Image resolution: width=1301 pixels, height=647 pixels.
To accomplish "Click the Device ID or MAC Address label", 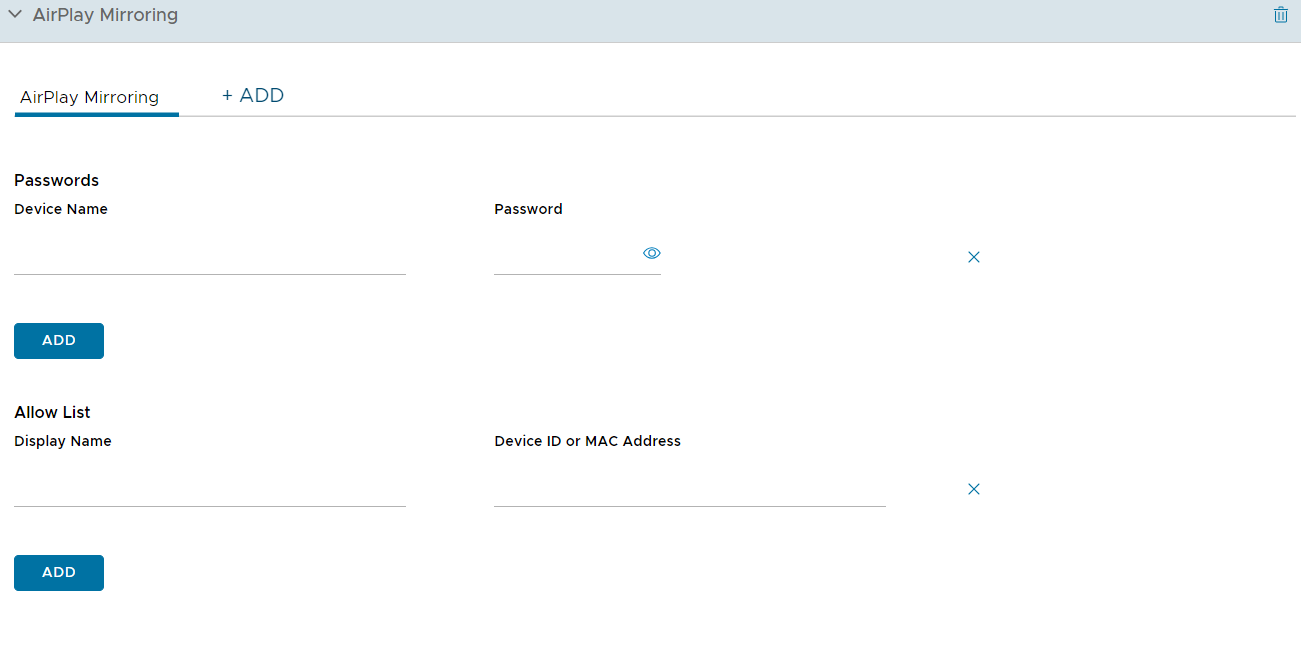I will pyautogui.click(x=588, y=442).
